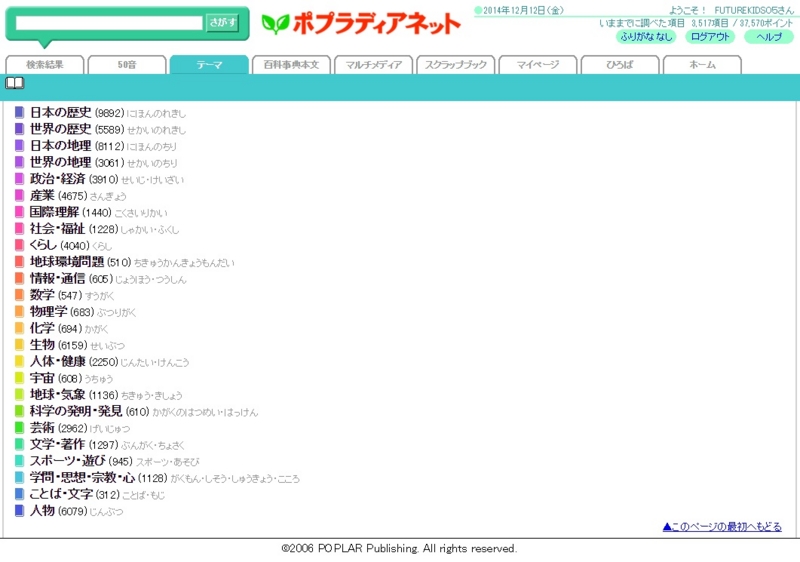Click the book icon beside くらし

point(19,245)
